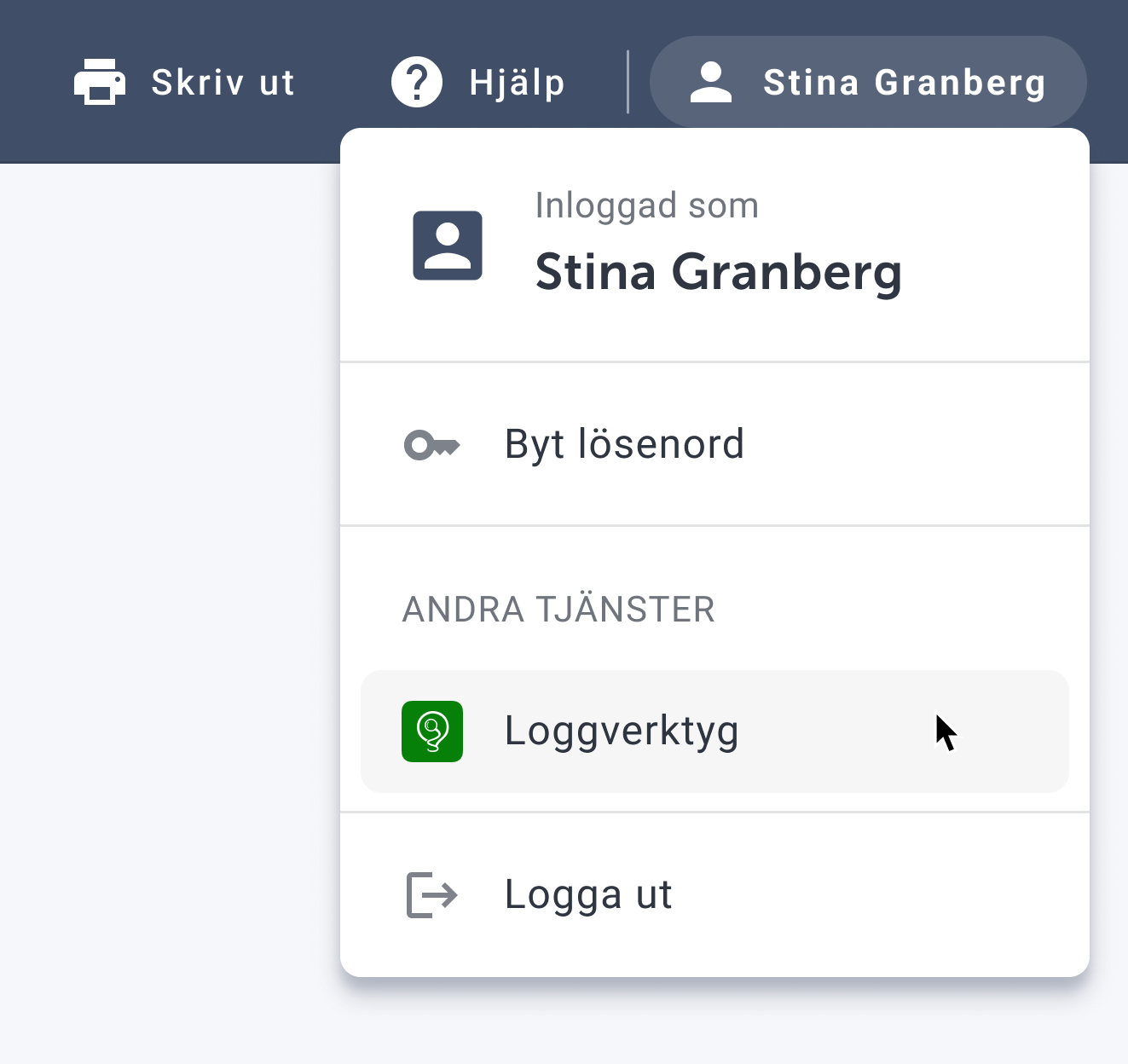Open the "Hjälp" link
1128x1064 pixels.
(517, 84)
